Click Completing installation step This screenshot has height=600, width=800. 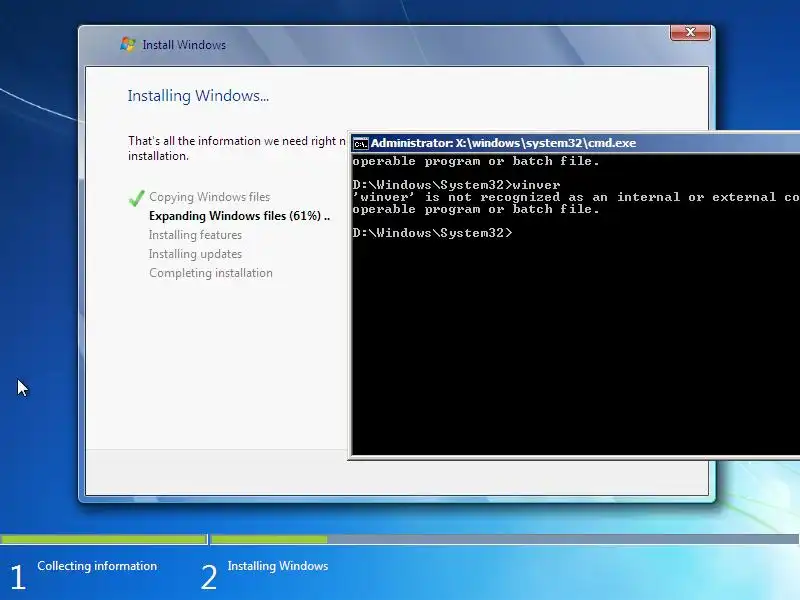[211, 273]
